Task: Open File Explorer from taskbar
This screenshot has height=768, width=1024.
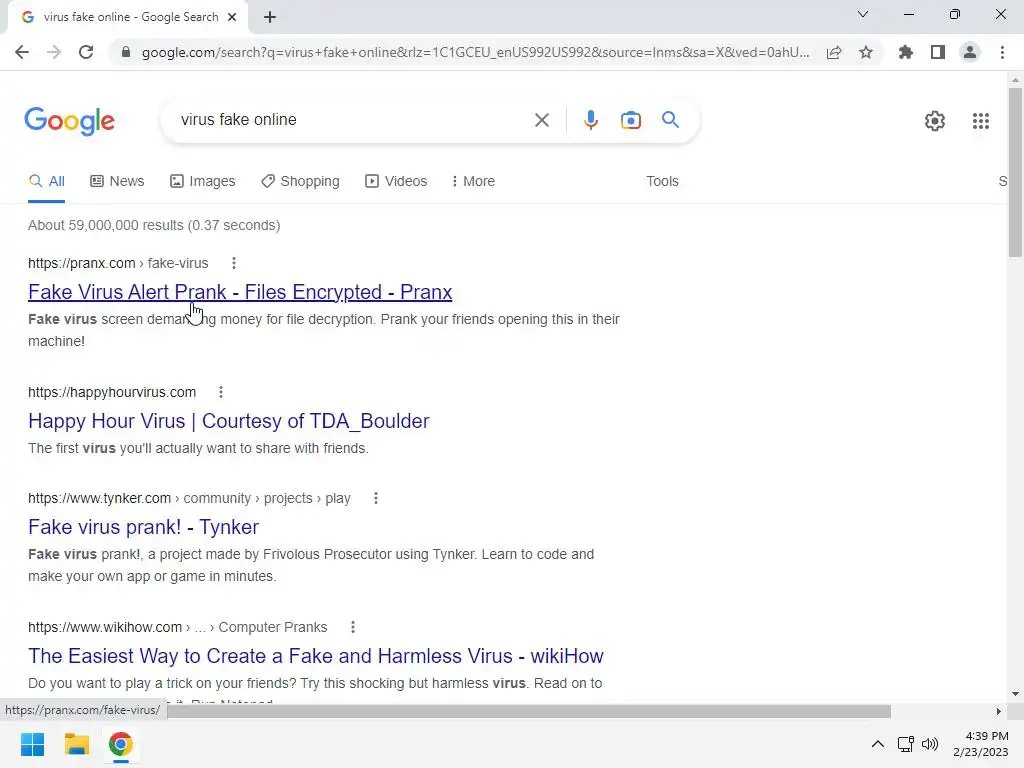Action: [76, 744]
